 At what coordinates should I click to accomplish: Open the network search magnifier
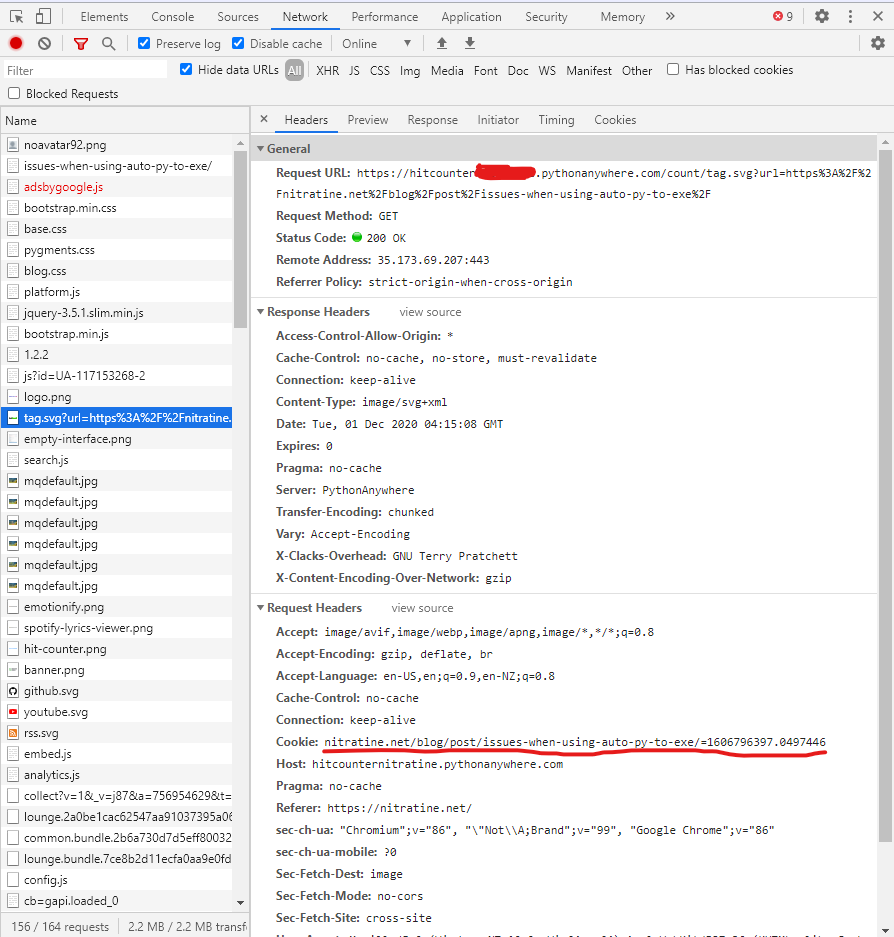coord(108,44)
